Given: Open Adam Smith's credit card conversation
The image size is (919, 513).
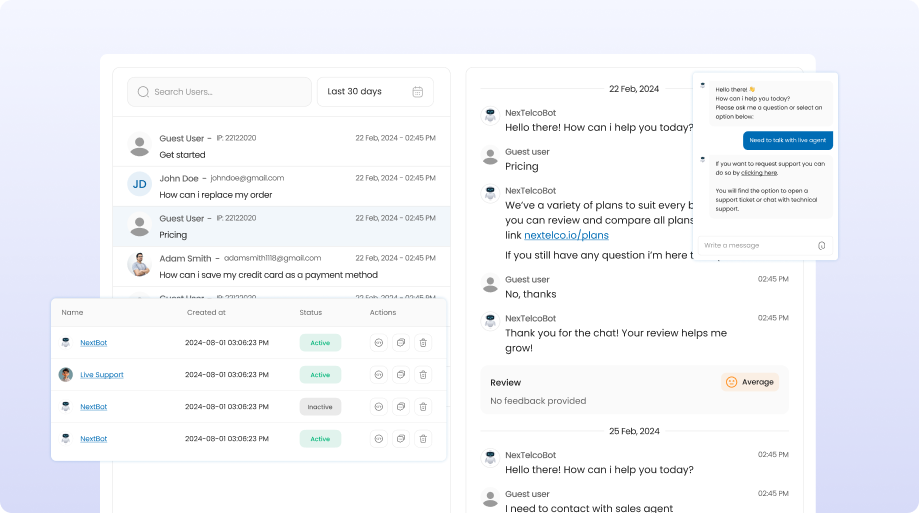Looking at the screenshot, I should 281,266.
